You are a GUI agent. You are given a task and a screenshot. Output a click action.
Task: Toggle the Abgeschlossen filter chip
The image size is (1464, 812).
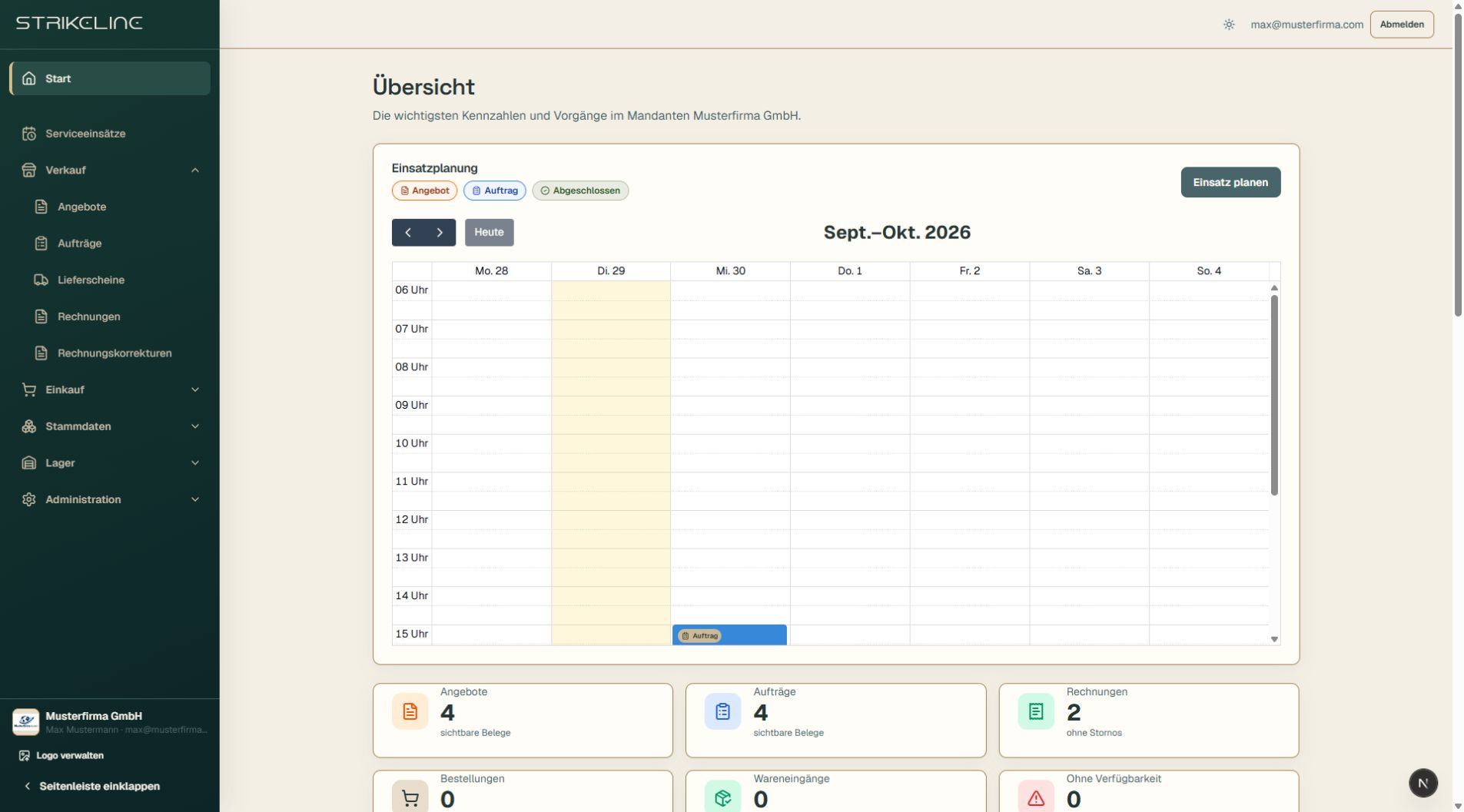tap(580, 191)
